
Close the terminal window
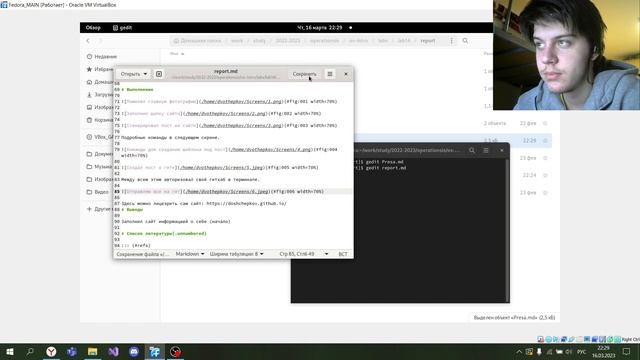point(502,150)
